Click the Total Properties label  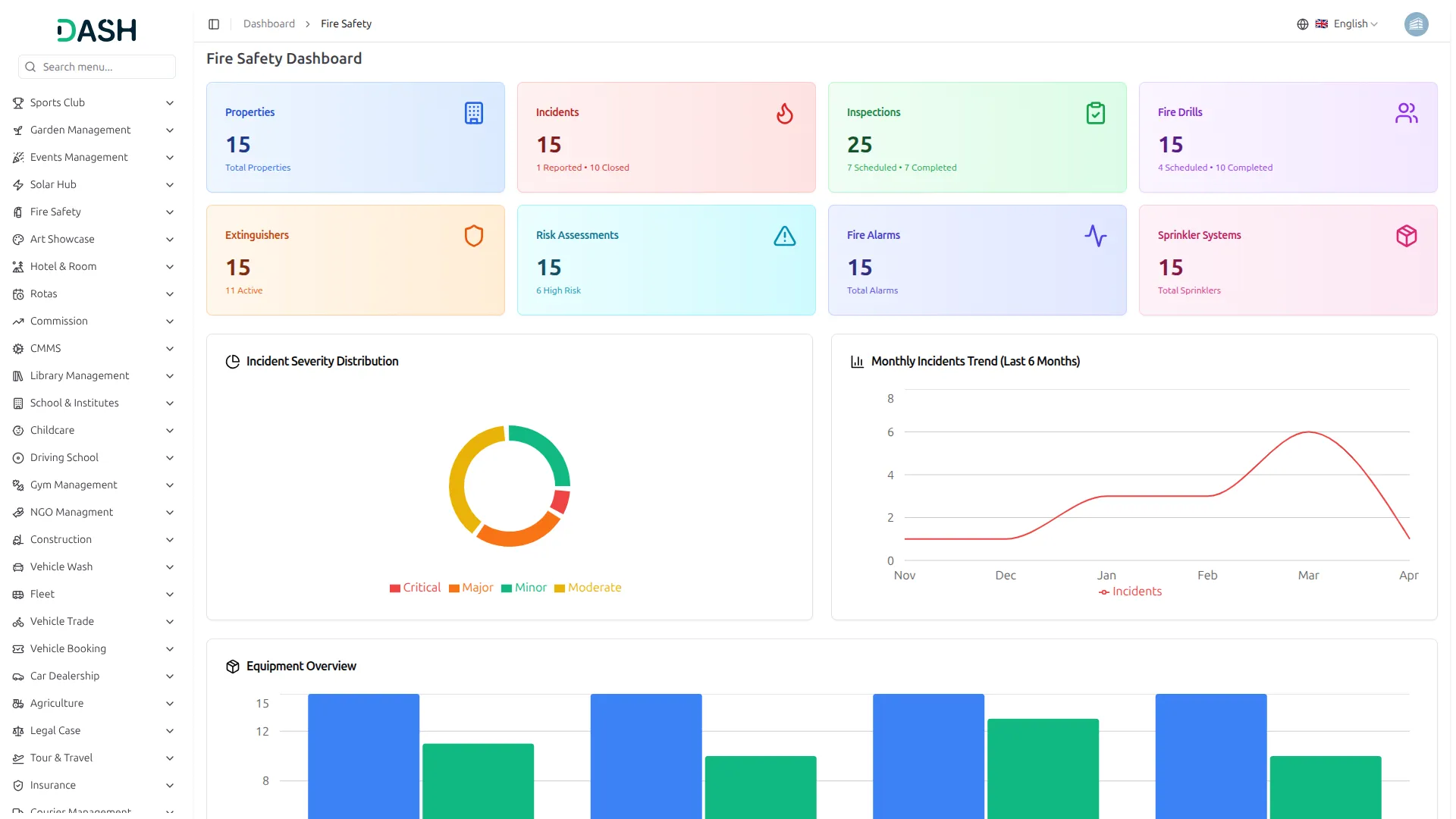[258, 168]
